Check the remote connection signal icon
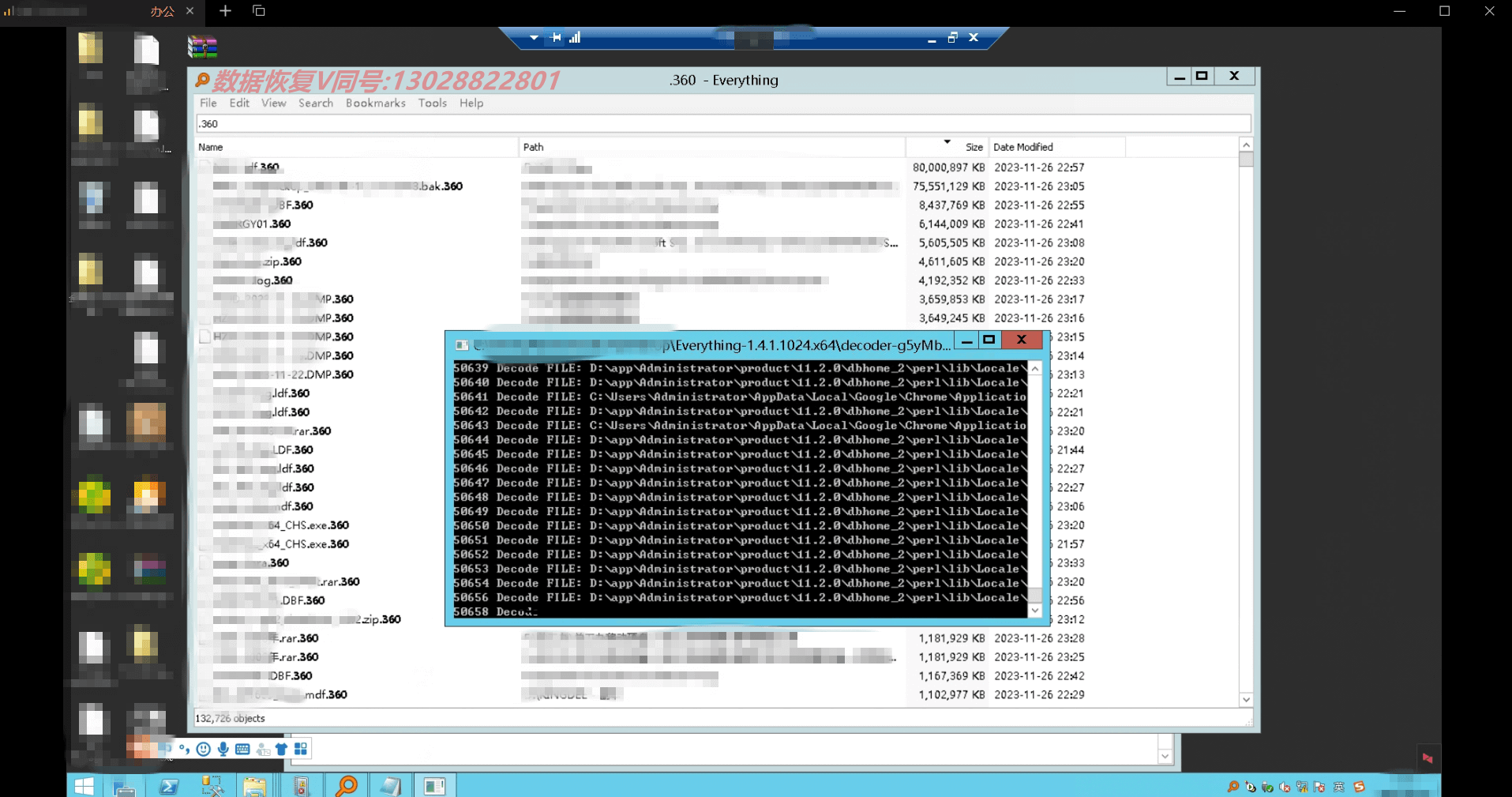Screen dimensions: 1512x797 [x=575, y=37]
